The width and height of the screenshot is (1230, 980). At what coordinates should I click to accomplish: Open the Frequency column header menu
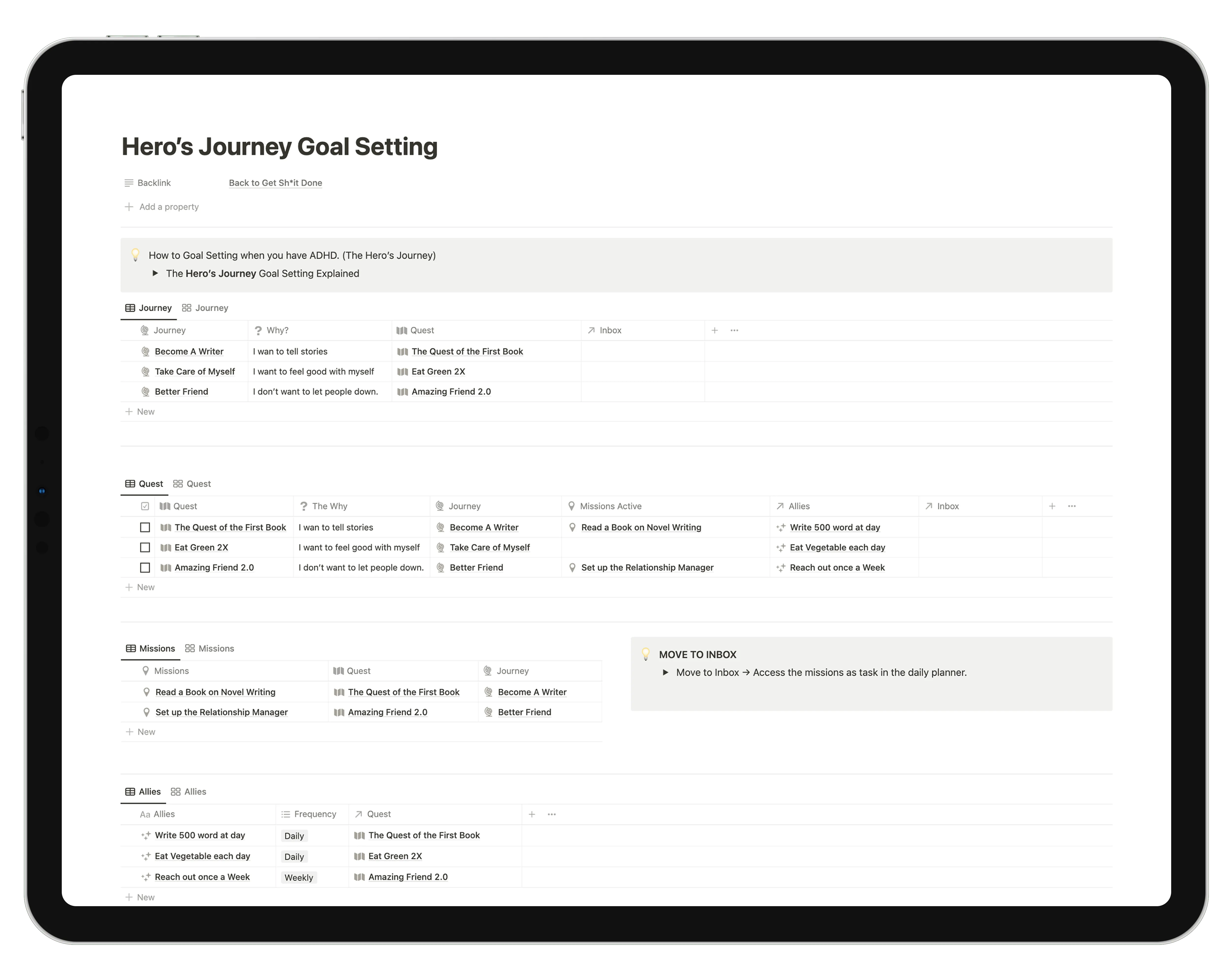pos(314,814)
